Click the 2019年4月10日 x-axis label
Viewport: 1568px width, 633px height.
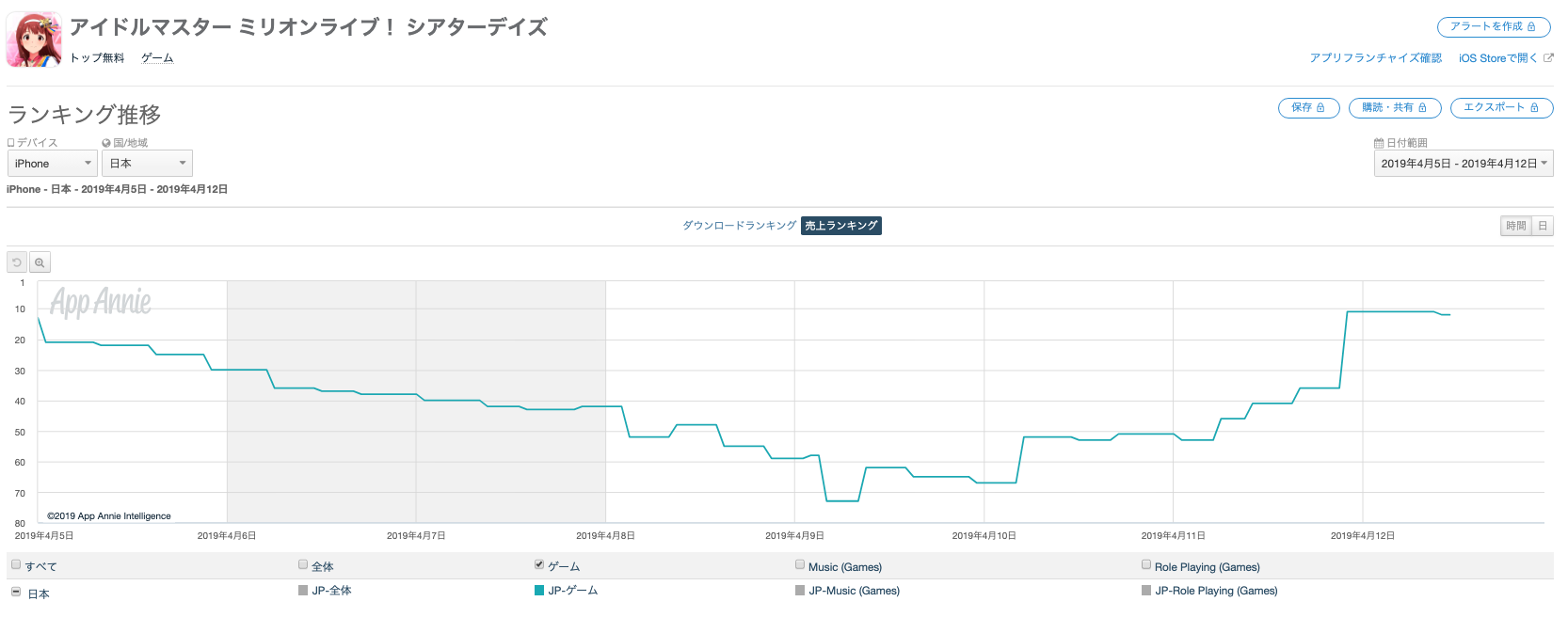[984, 536]
